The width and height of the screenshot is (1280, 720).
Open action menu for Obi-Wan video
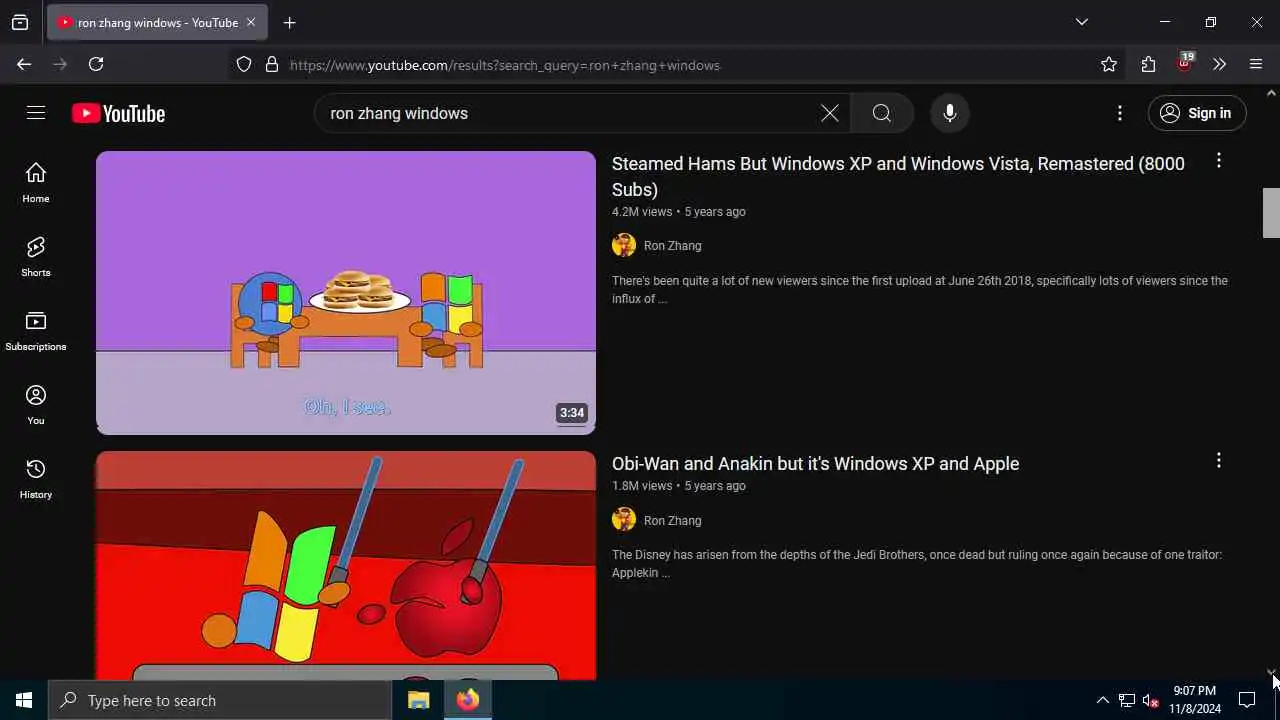click(x=1218, y=461)
